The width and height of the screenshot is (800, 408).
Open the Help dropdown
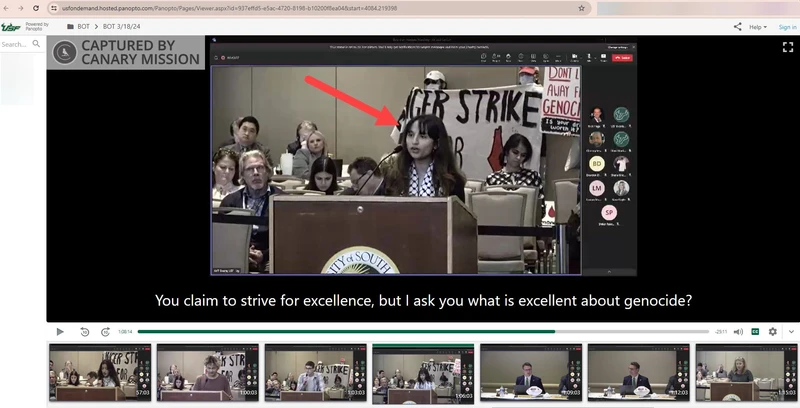[x=760, y=27]
